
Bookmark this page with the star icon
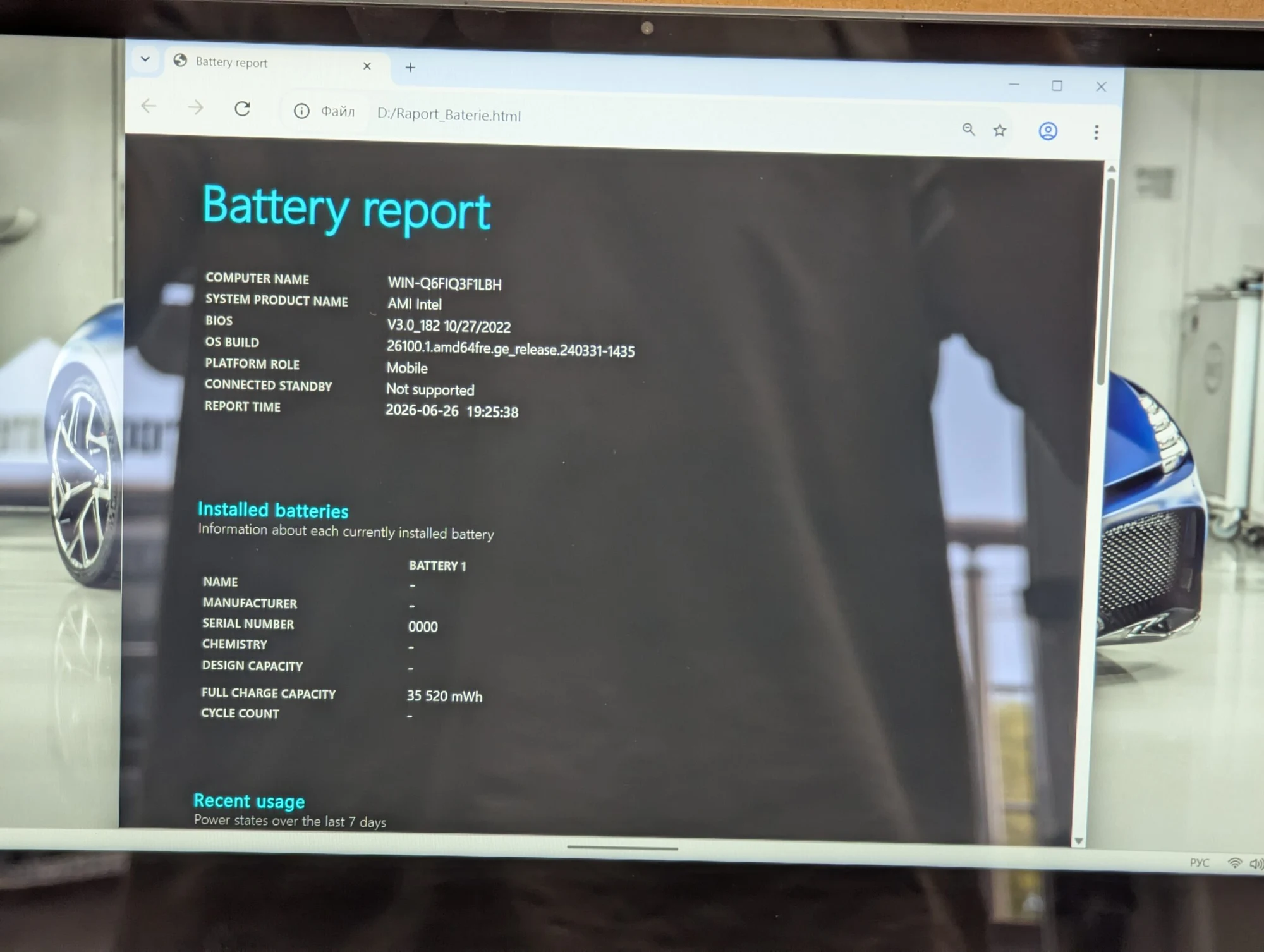999,130
